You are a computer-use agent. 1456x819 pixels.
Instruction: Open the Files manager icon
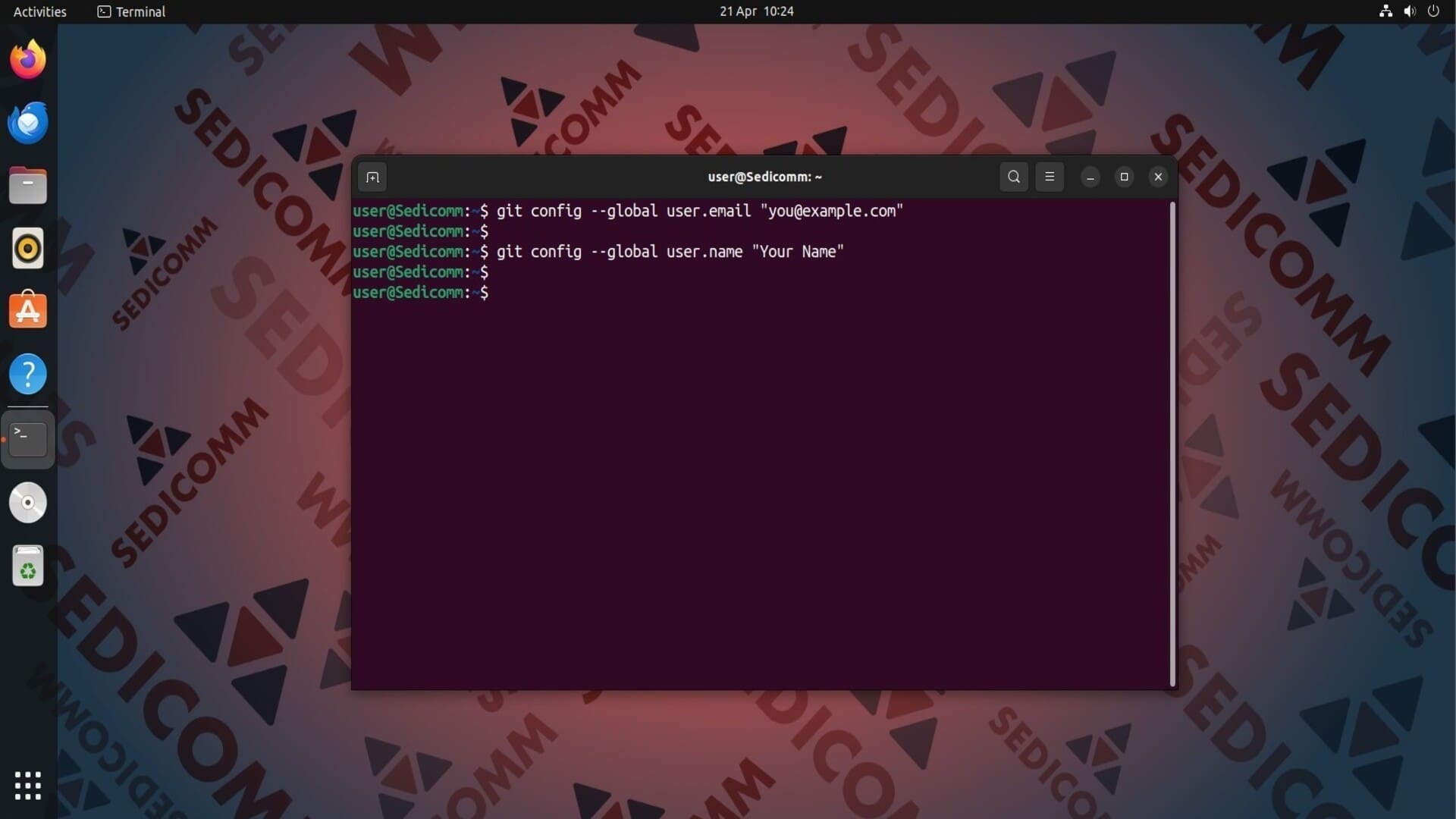pyautogui.click(x=28, y=186)
